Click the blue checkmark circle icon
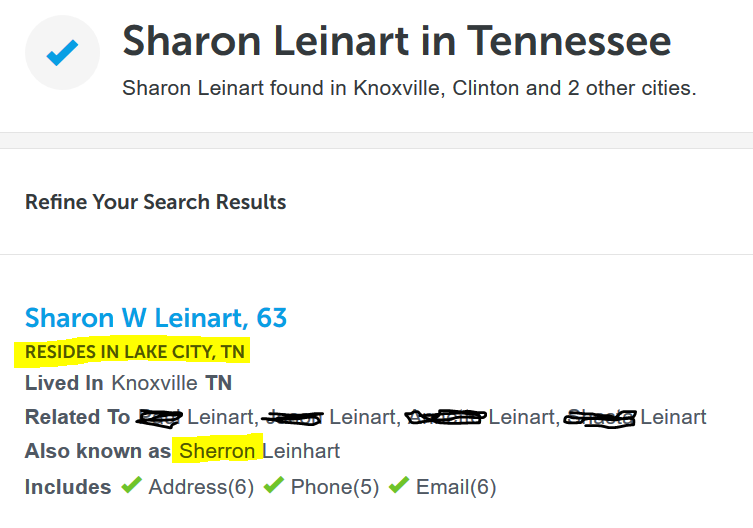Image resolution: width=753 pixels, height=528 pixels. (x=62, y=52)
